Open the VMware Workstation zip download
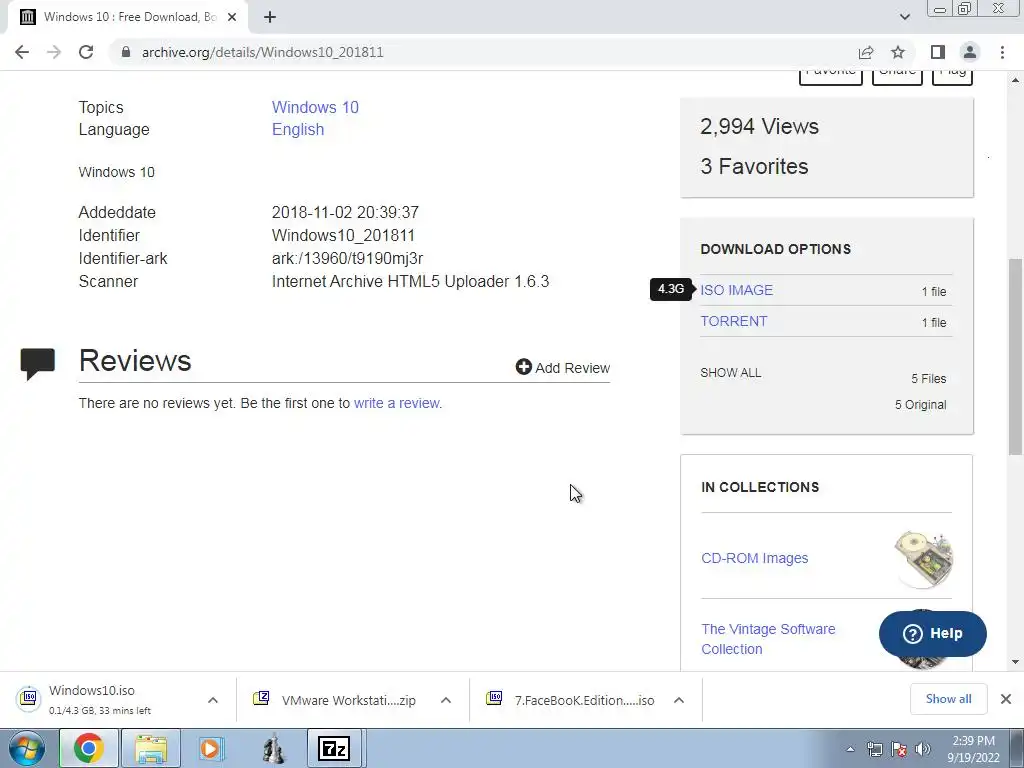The width and height of the screenshot is (1024, 768). coord(336,700)
